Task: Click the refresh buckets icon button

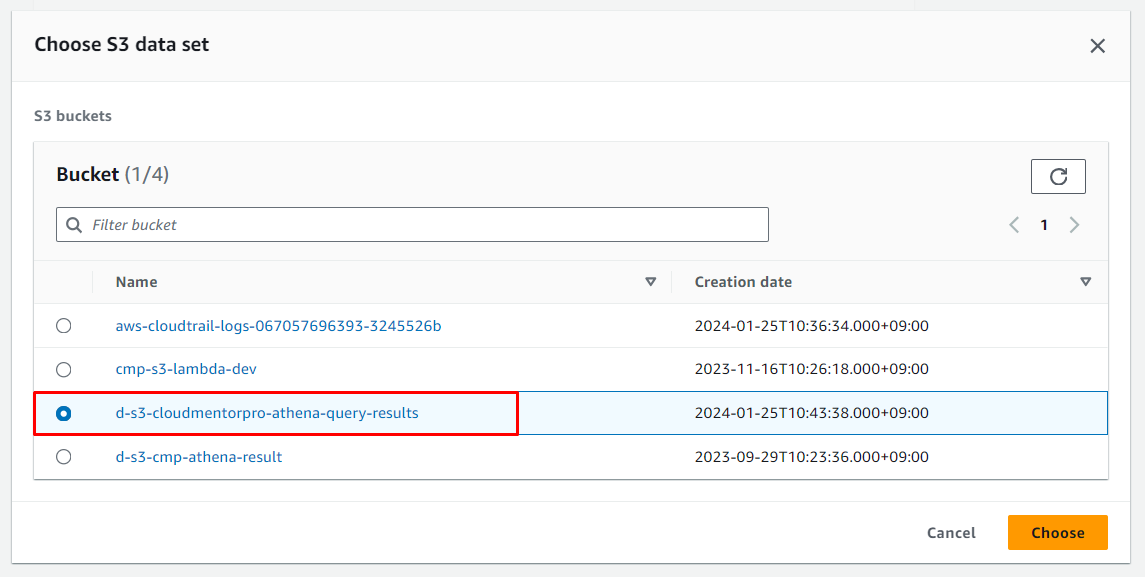Action: pos(1058,177)
